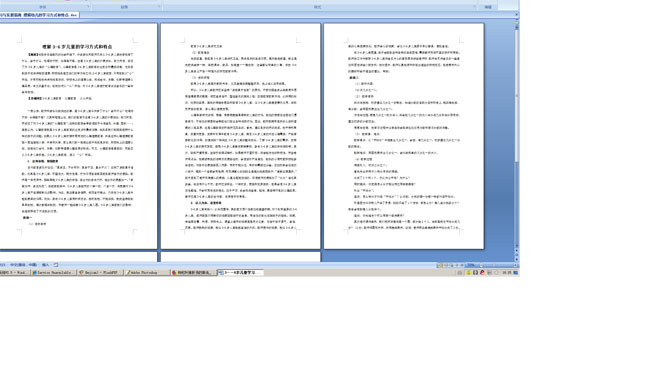Close the document tab bar
This screenshot has width=670, height=367.
[516, 15]
